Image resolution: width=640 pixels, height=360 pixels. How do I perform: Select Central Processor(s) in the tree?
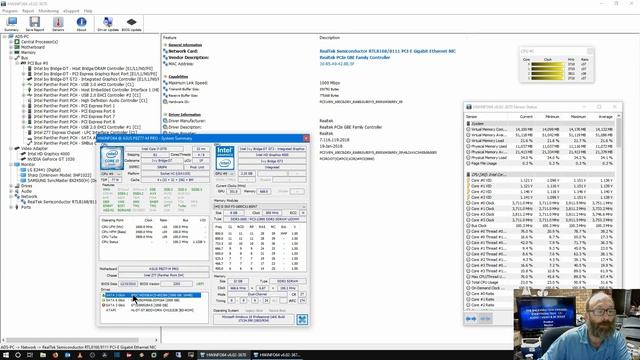coord(39,42)
